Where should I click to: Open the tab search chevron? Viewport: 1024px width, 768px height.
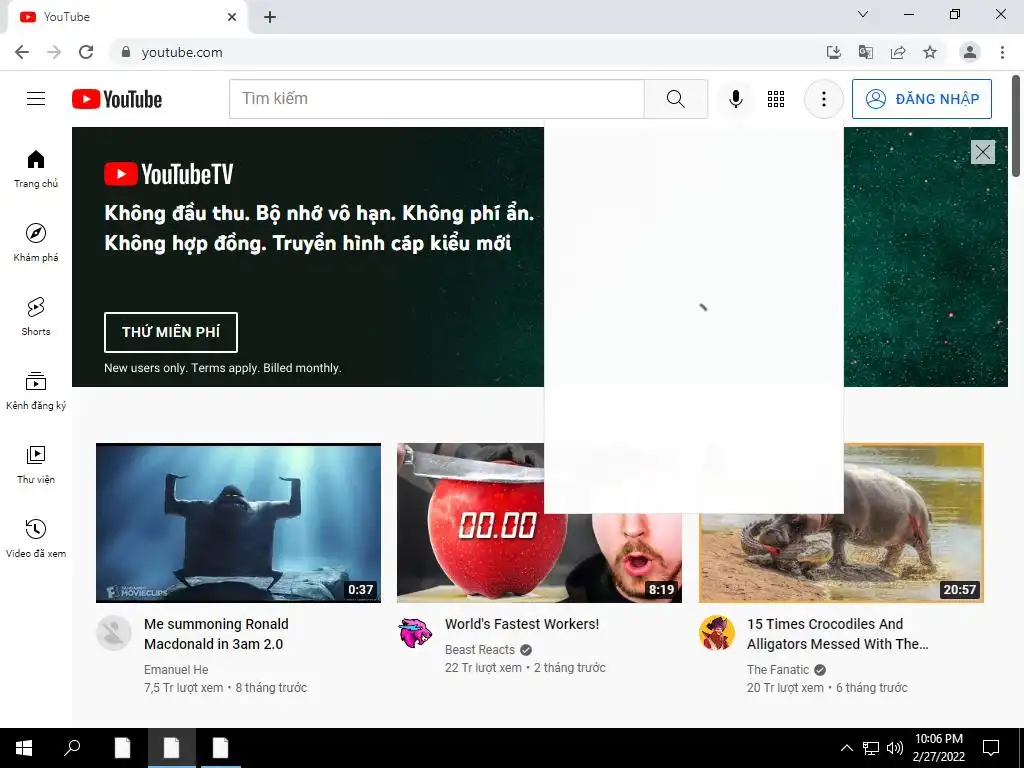tap(863, 14)
